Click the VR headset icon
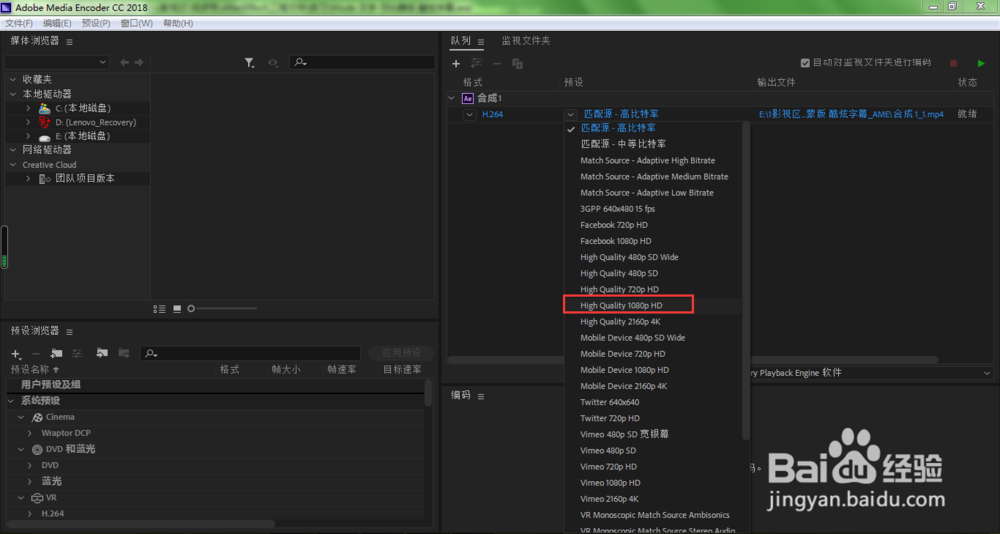The height and width of the screenshot is (534, 1000). point(37,498)
